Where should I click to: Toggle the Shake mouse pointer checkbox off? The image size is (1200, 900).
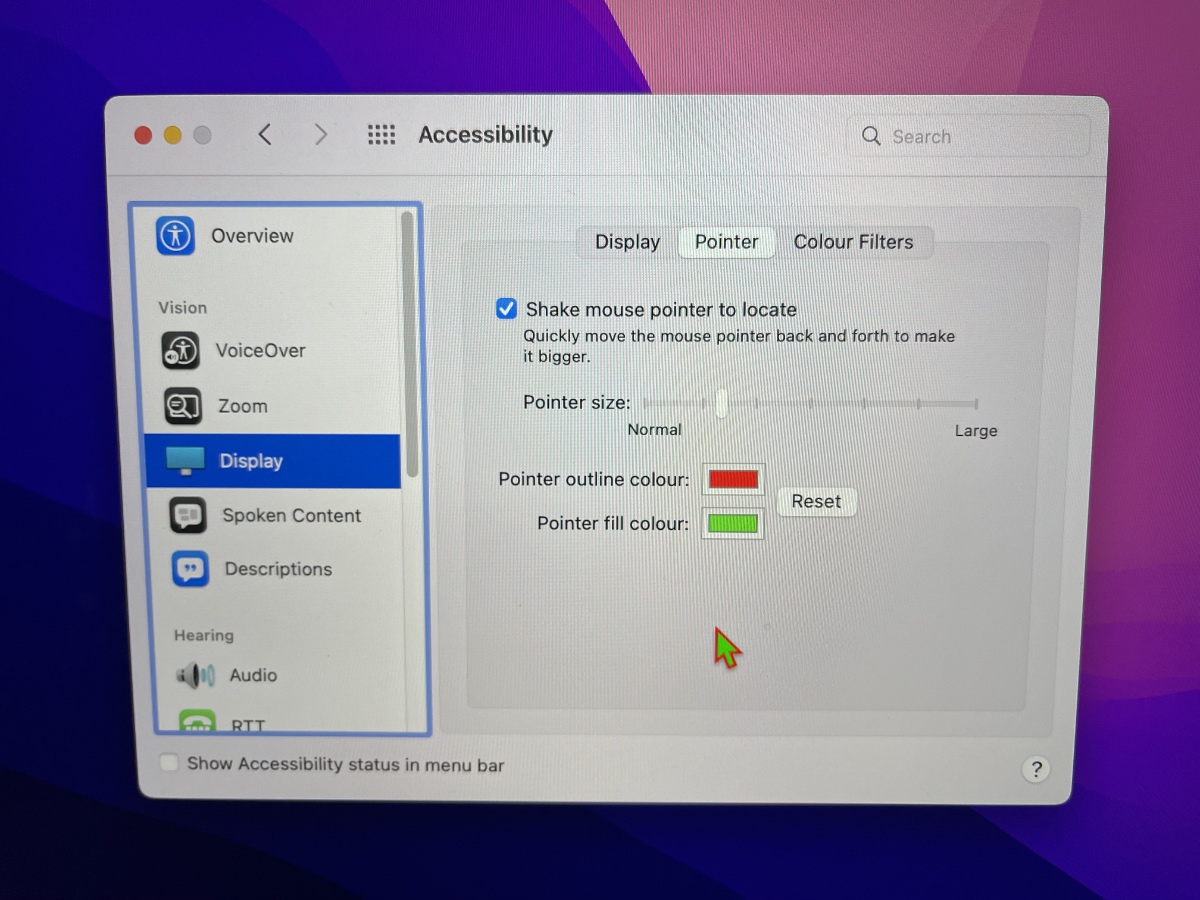coord(506,309)
